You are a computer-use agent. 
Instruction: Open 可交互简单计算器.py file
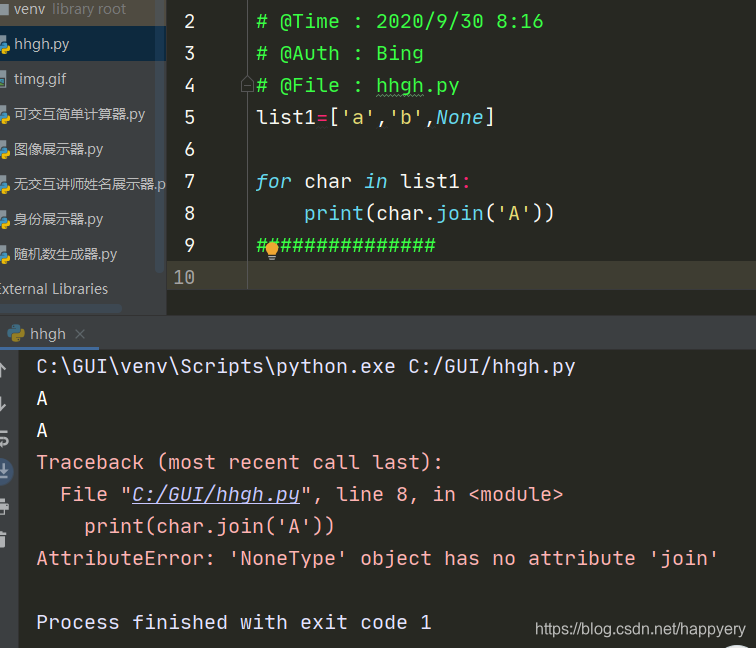click(79, 114)
